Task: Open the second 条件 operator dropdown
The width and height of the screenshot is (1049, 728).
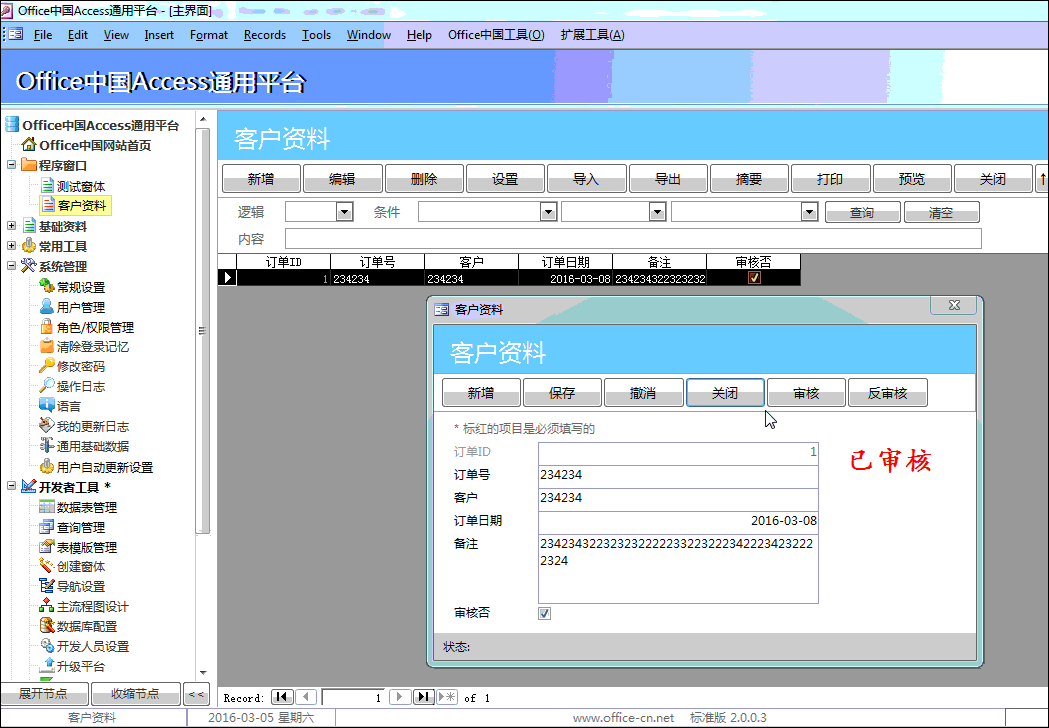Action: [x=658, y=212]
